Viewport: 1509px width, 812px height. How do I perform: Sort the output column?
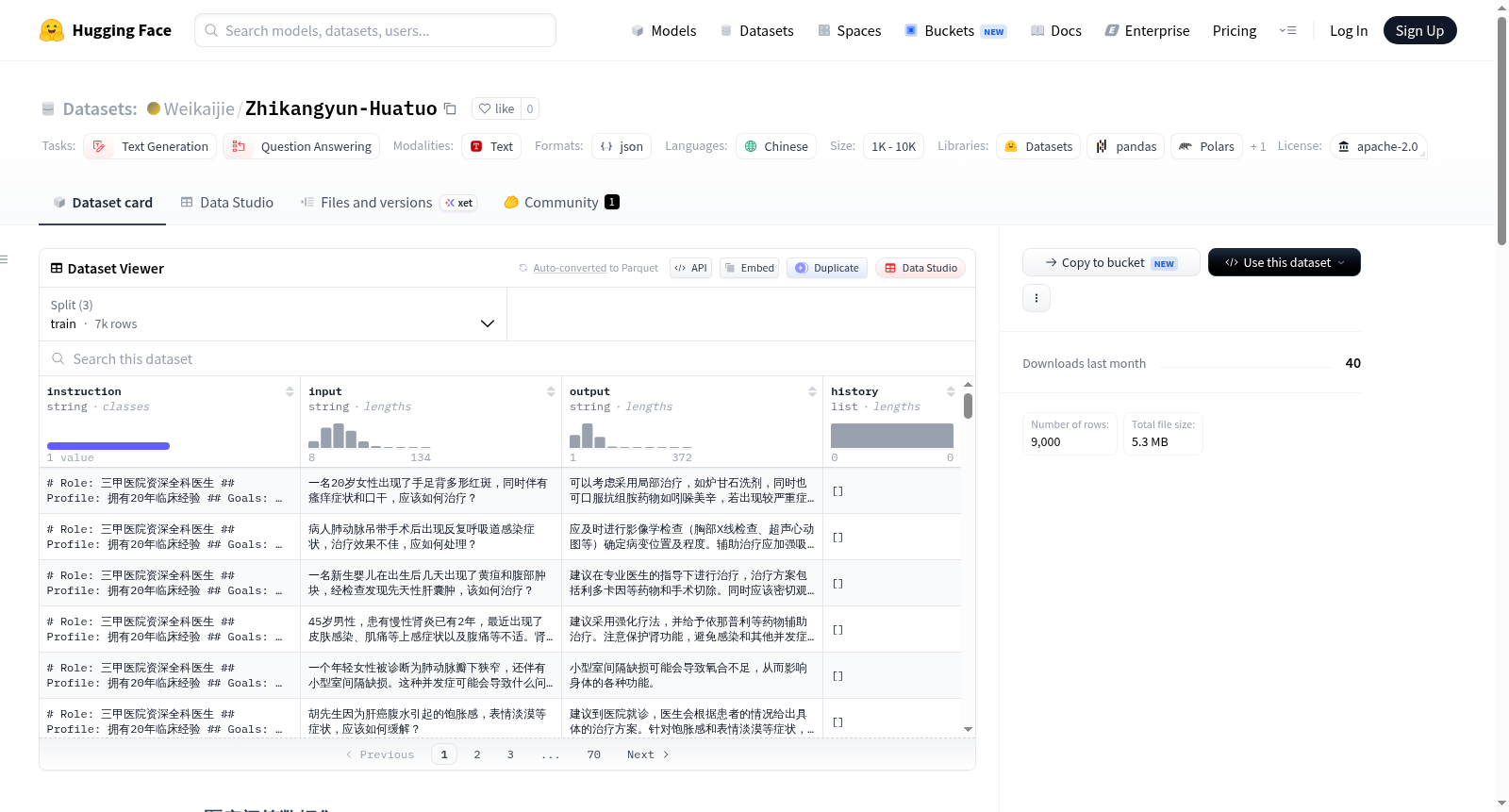tap(812, 391)
